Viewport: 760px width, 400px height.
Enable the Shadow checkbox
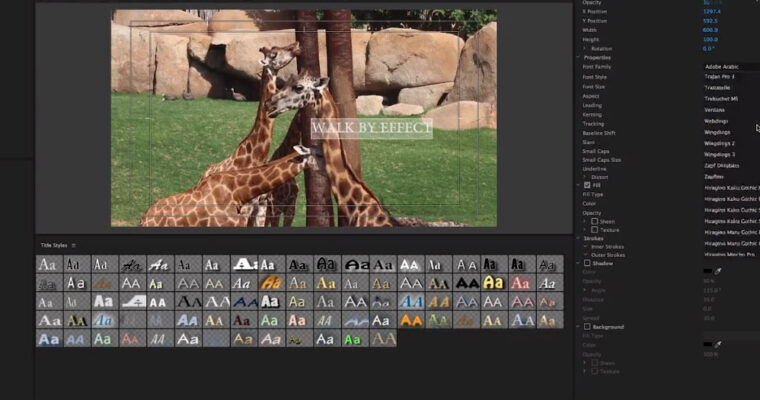(x=587, y=263)
